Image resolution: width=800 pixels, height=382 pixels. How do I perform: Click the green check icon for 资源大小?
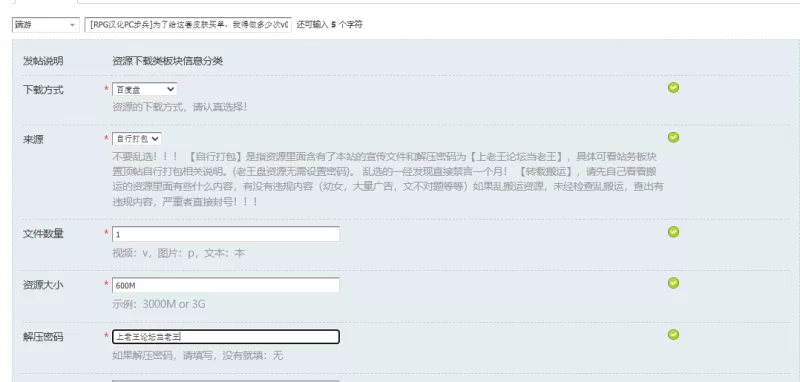pyautogui.click(x=673, y=283)
